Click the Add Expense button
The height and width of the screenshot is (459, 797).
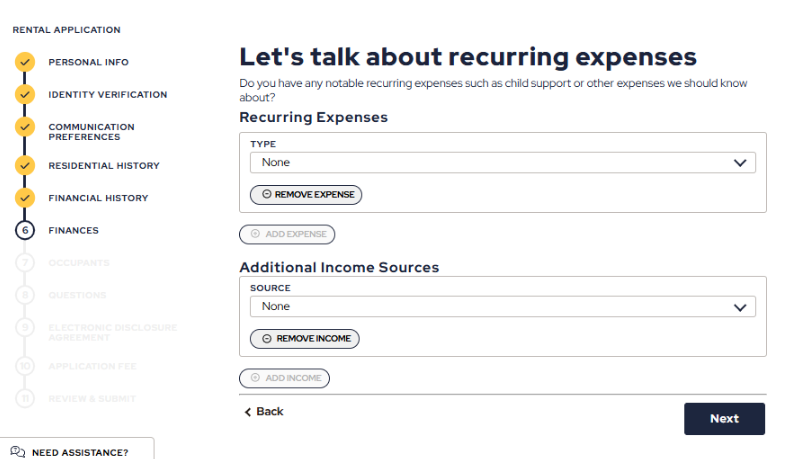[x=287, y=234]
